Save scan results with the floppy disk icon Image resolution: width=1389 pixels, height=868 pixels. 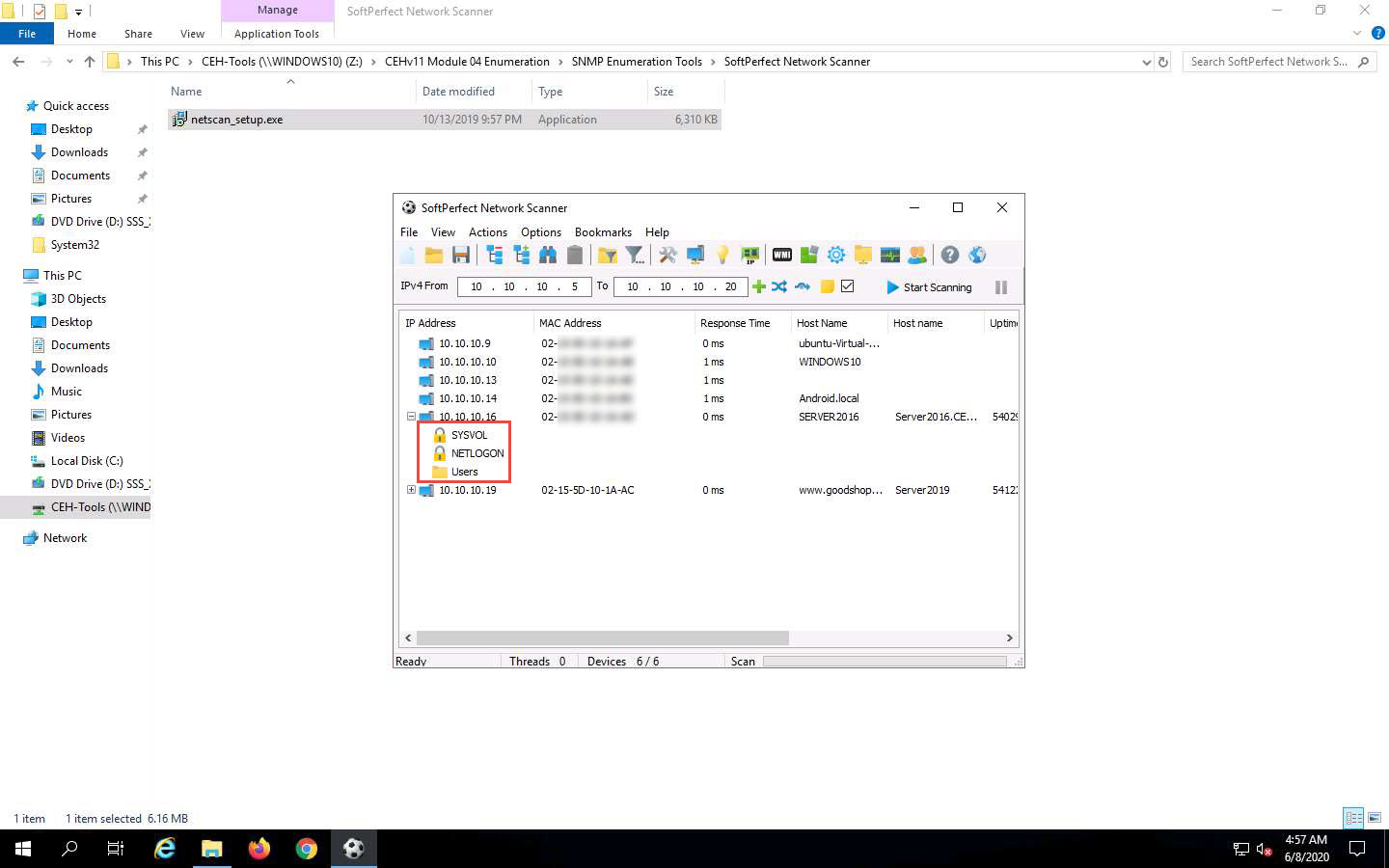pos(461,255)
